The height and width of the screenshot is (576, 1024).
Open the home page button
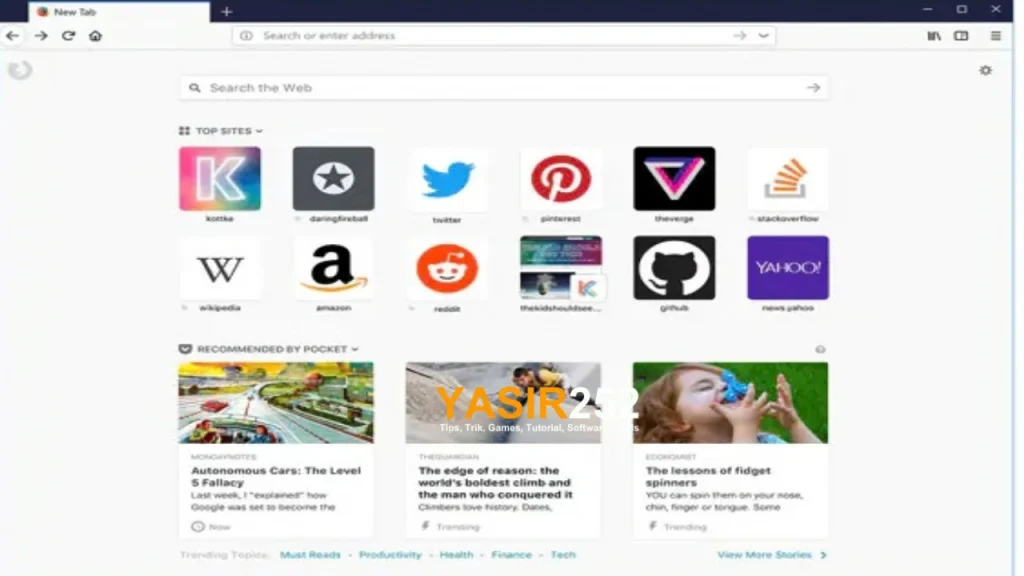(95, 36)
